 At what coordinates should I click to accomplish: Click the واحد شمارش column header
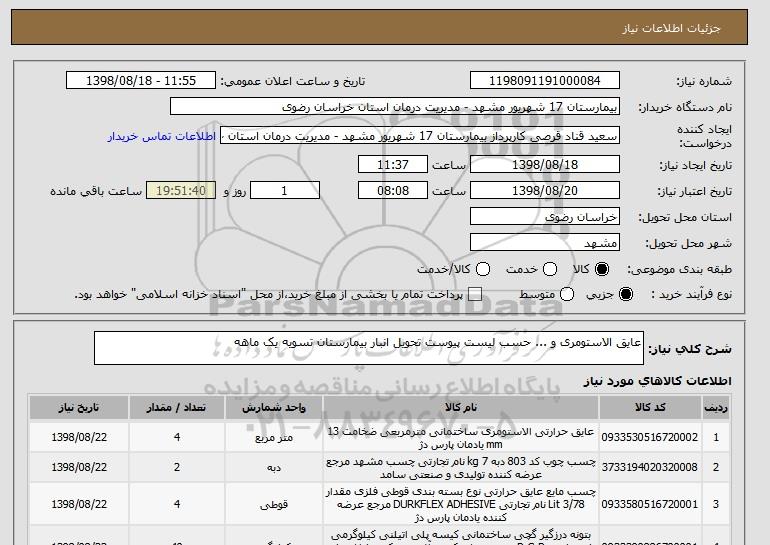[x=274, y=408]
